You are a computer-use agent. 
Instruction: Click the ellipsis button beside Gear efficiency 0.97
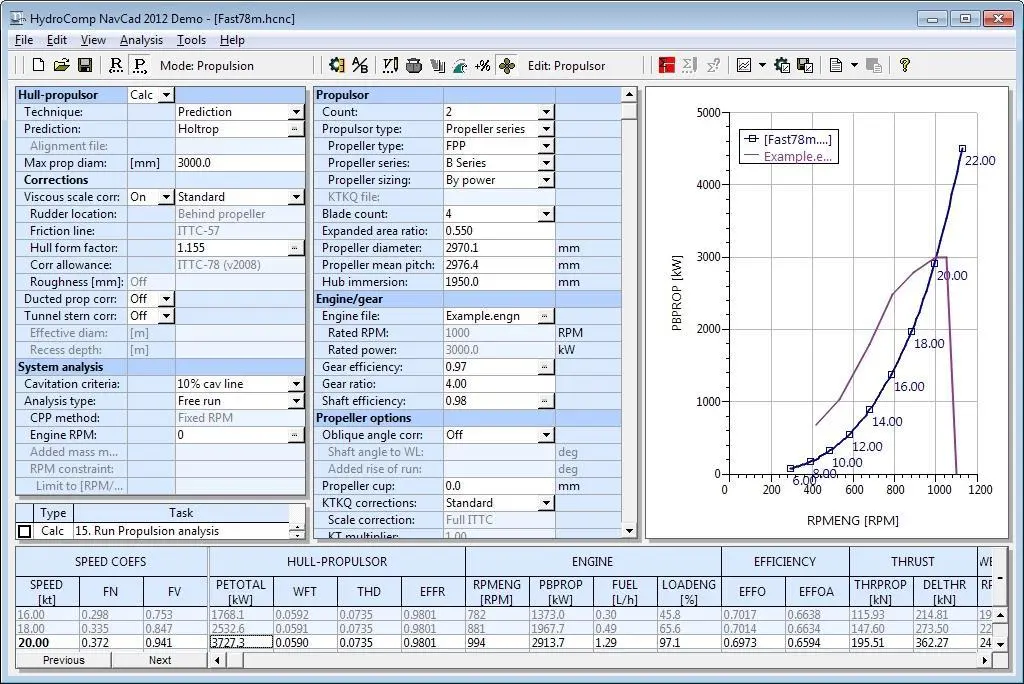pos(545,366)
